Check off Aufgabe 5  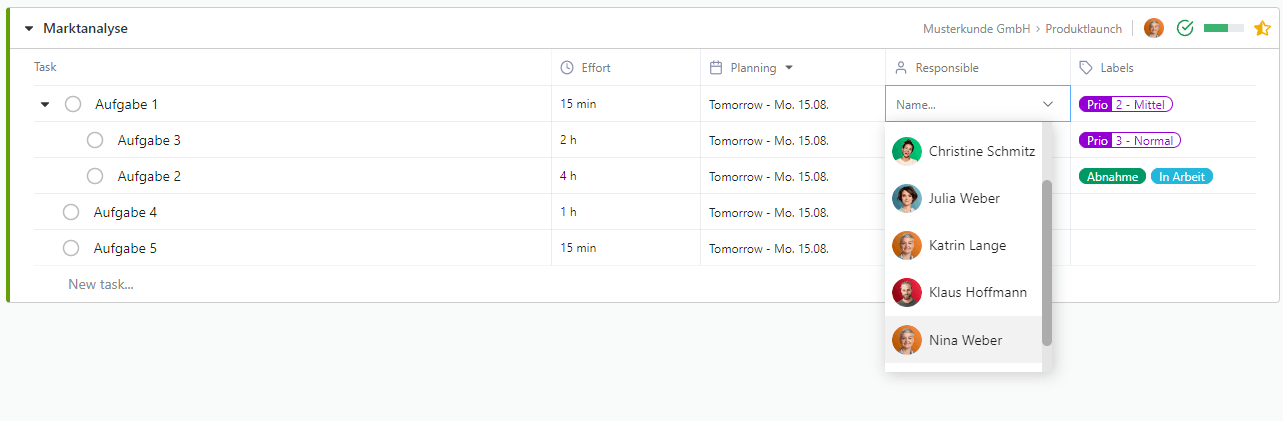click(x=71, y=248)
